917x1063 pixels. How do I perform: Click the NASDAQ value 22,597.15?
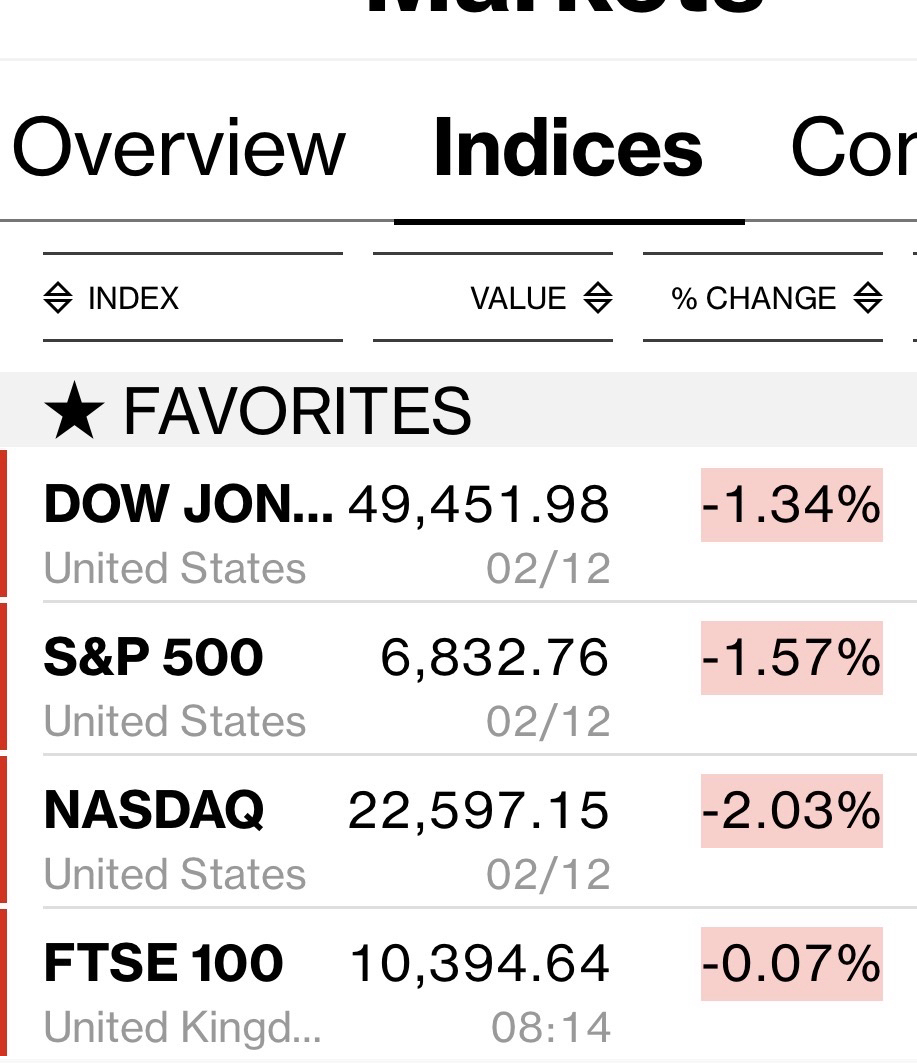pos(478,810)
